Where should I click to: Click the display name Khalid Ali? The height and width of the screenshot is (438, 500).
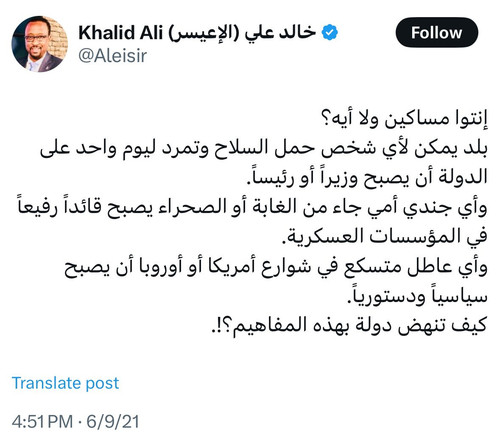click(x=121, y=33)
